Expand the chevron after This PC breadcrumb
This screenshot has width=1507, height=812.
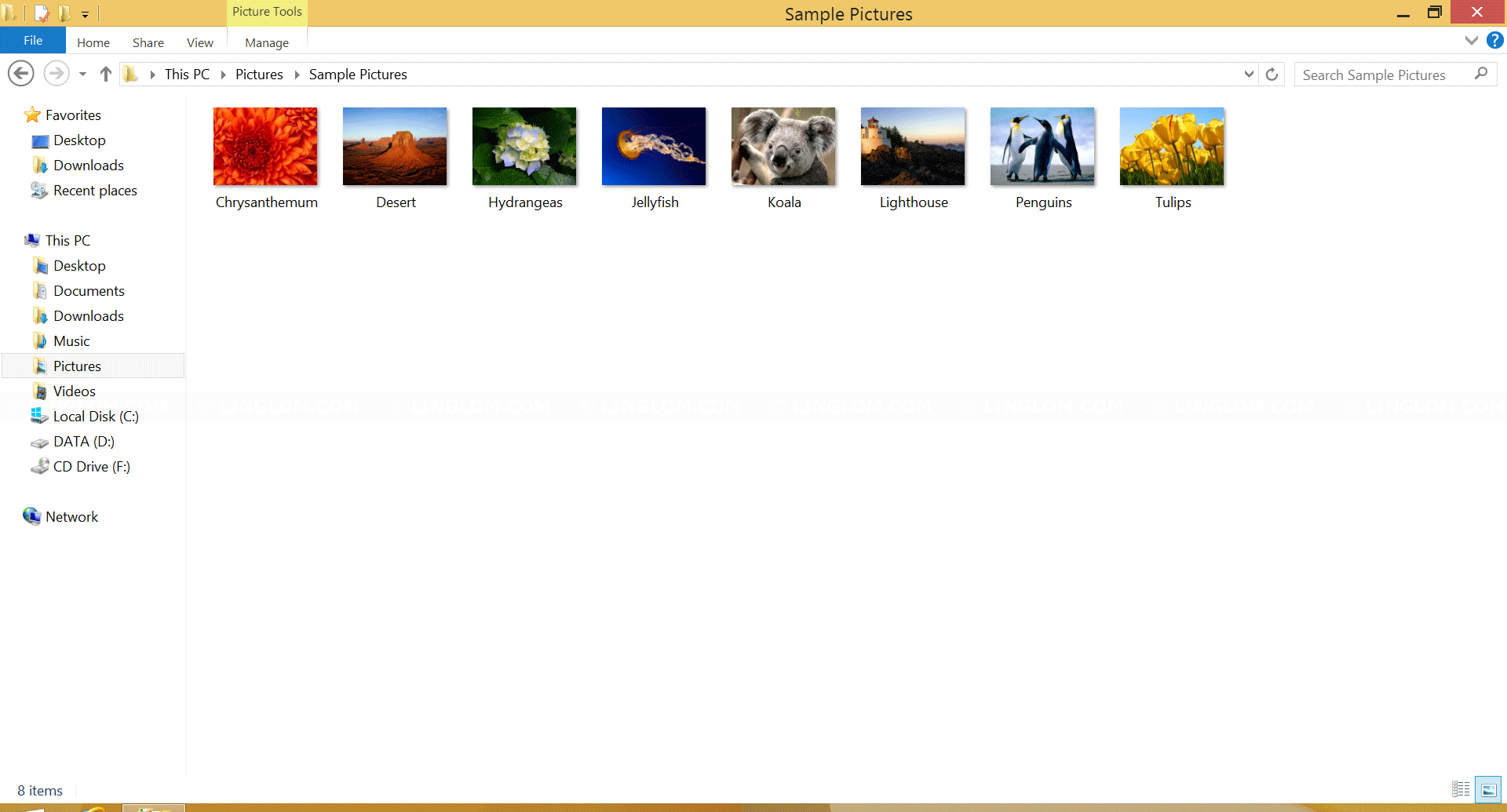tap(223, 75)
